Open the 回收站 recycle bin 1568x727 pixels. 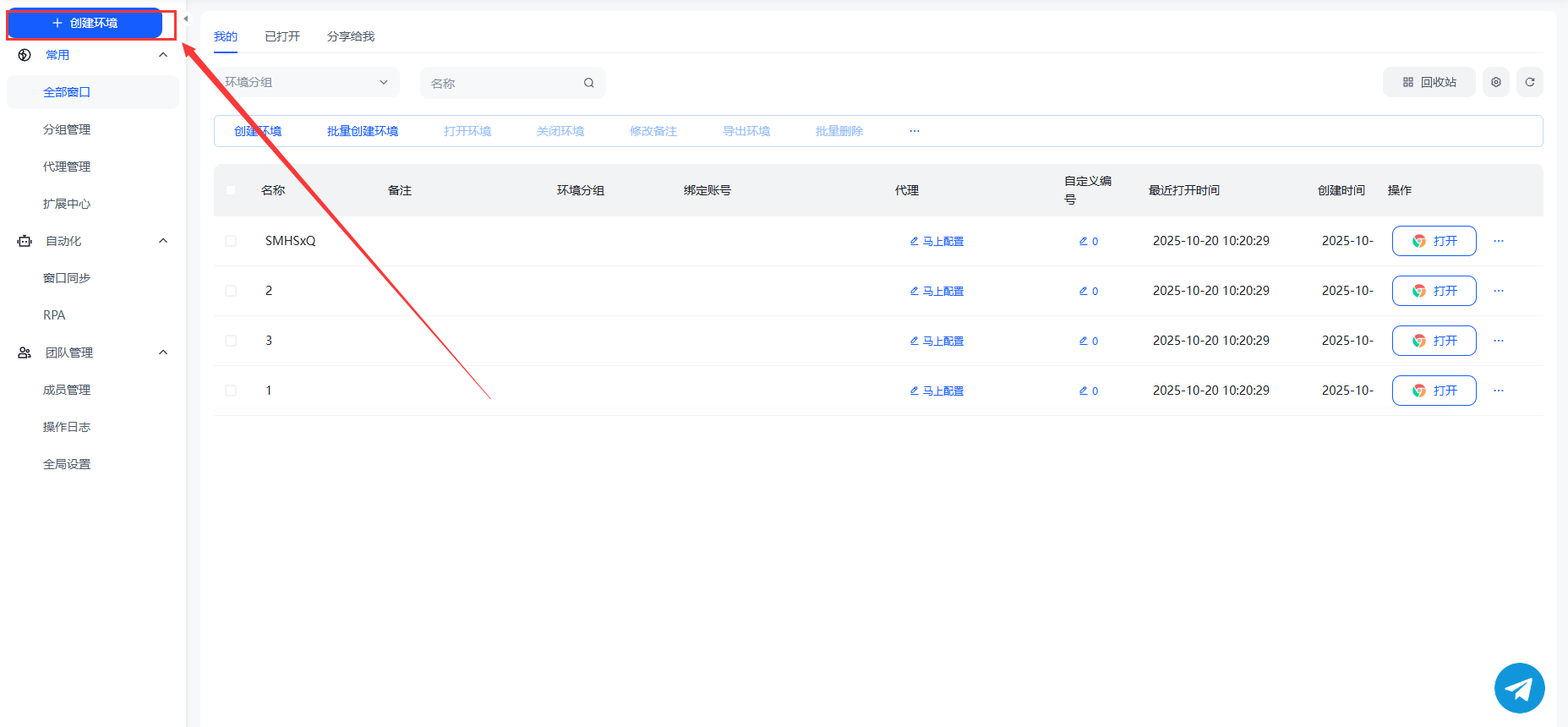[1429, 82]
